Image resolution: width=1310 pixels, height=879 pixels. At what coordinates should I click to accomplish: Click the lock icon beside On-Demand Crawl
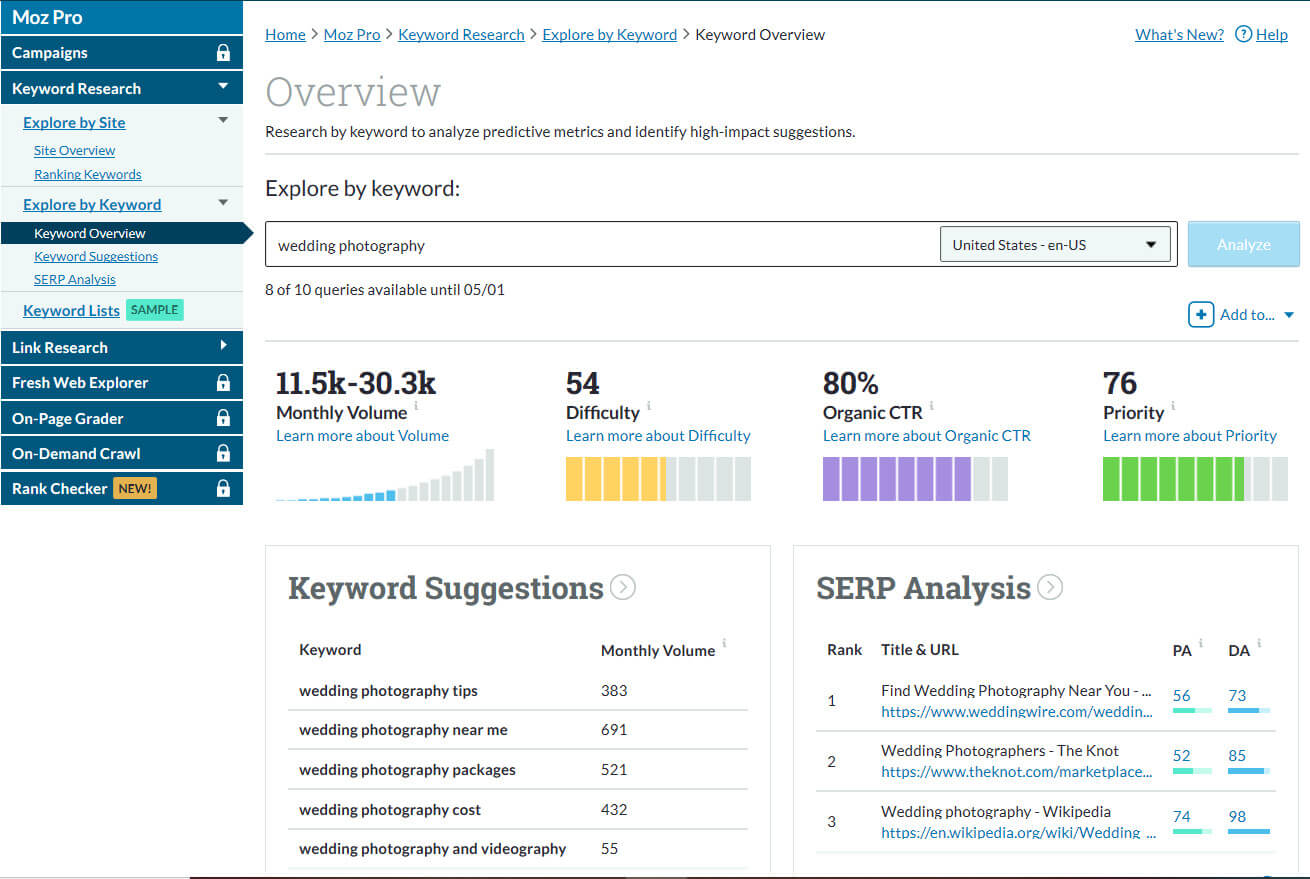click(223, 453)
